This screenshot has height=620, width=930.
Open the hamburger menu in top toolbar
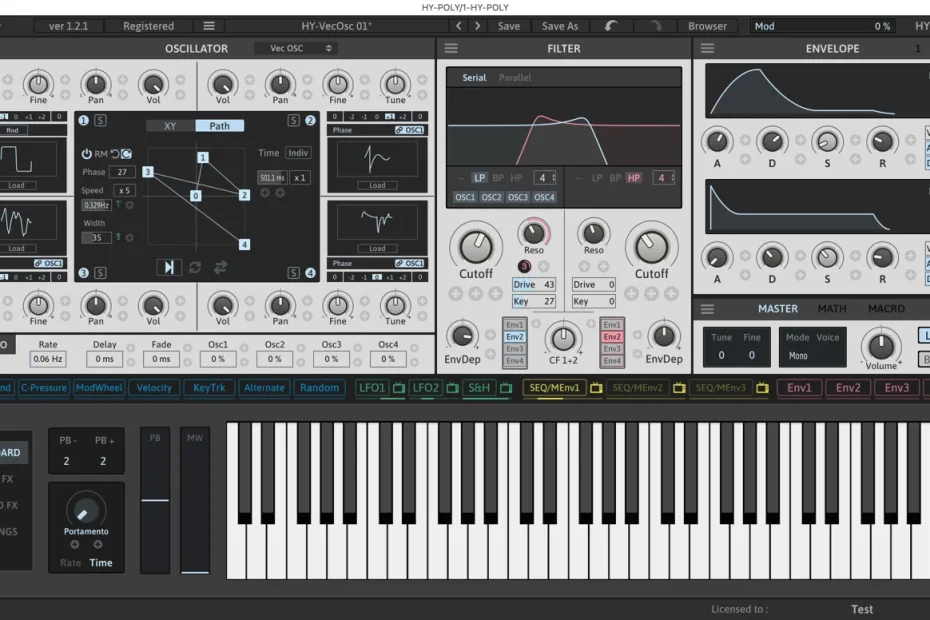(x=209, y=26)
